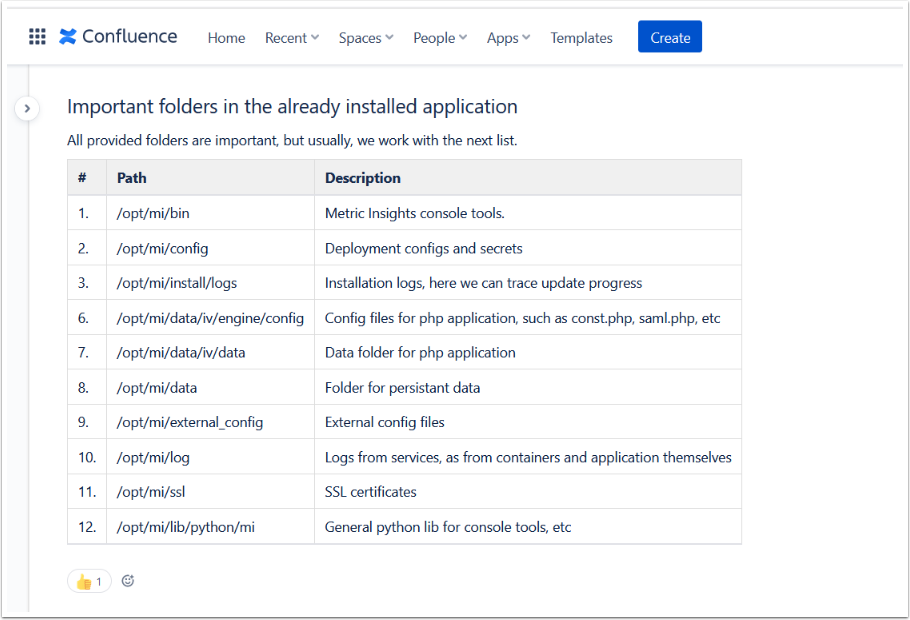Click the /opt/mi/ssl path cell

(x=151, y=492)
